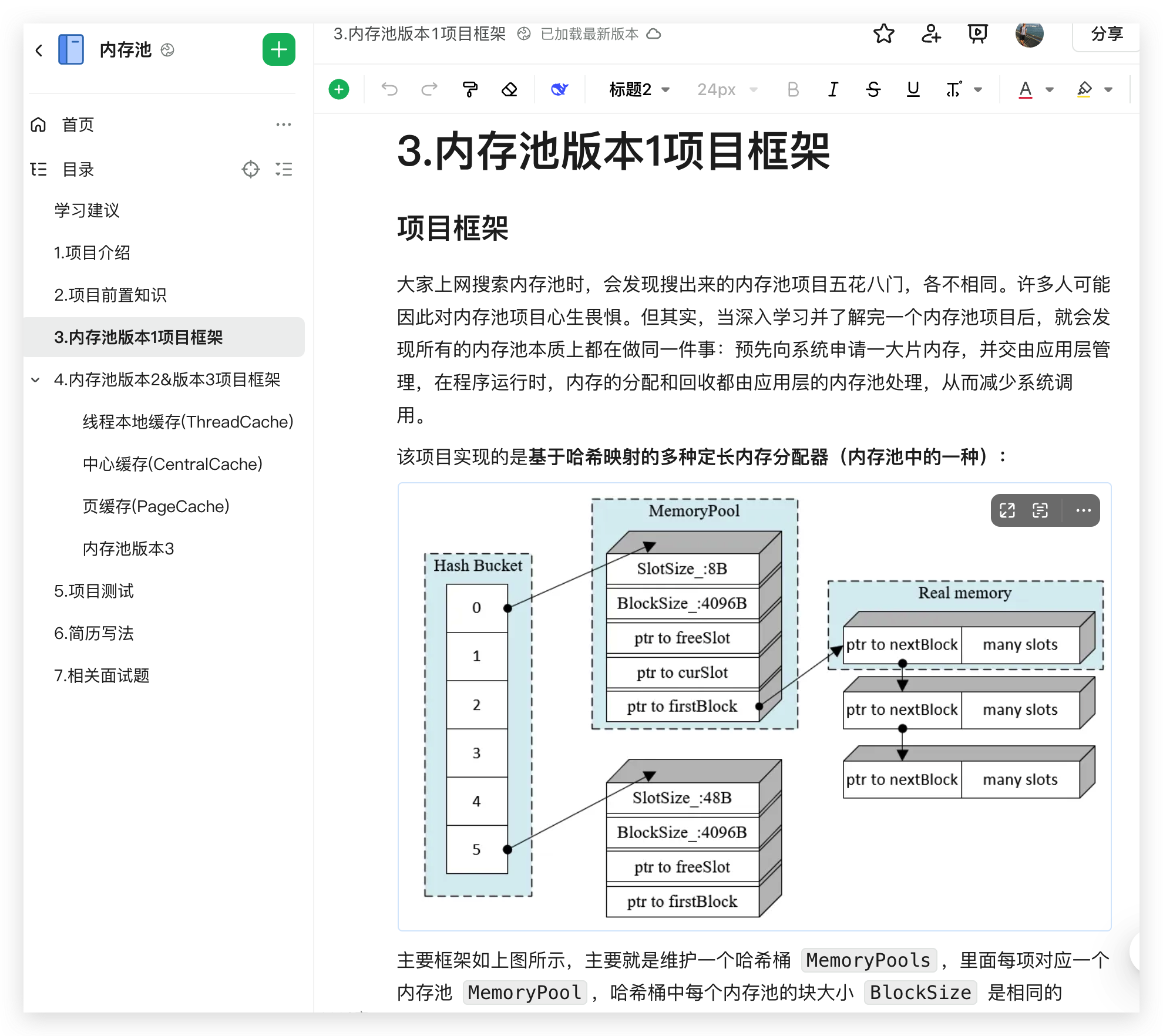The height and width of the screenshot is (1036, 1163).
Task: Open 5.项目测试 in sidebar
Action: pyautogui.click(x=94, y=591)
